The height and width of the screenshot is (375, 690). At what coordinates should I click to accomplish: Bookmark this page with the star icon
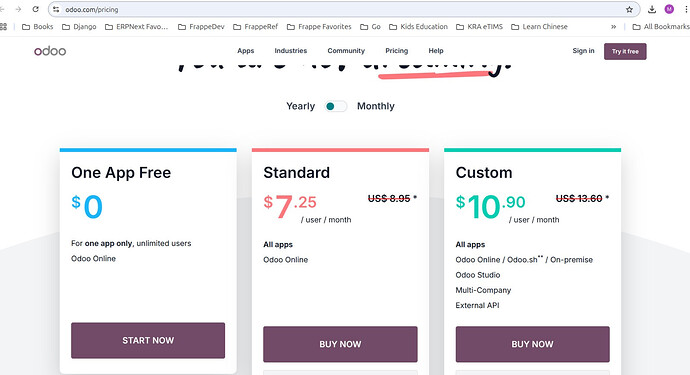[629, 9]
